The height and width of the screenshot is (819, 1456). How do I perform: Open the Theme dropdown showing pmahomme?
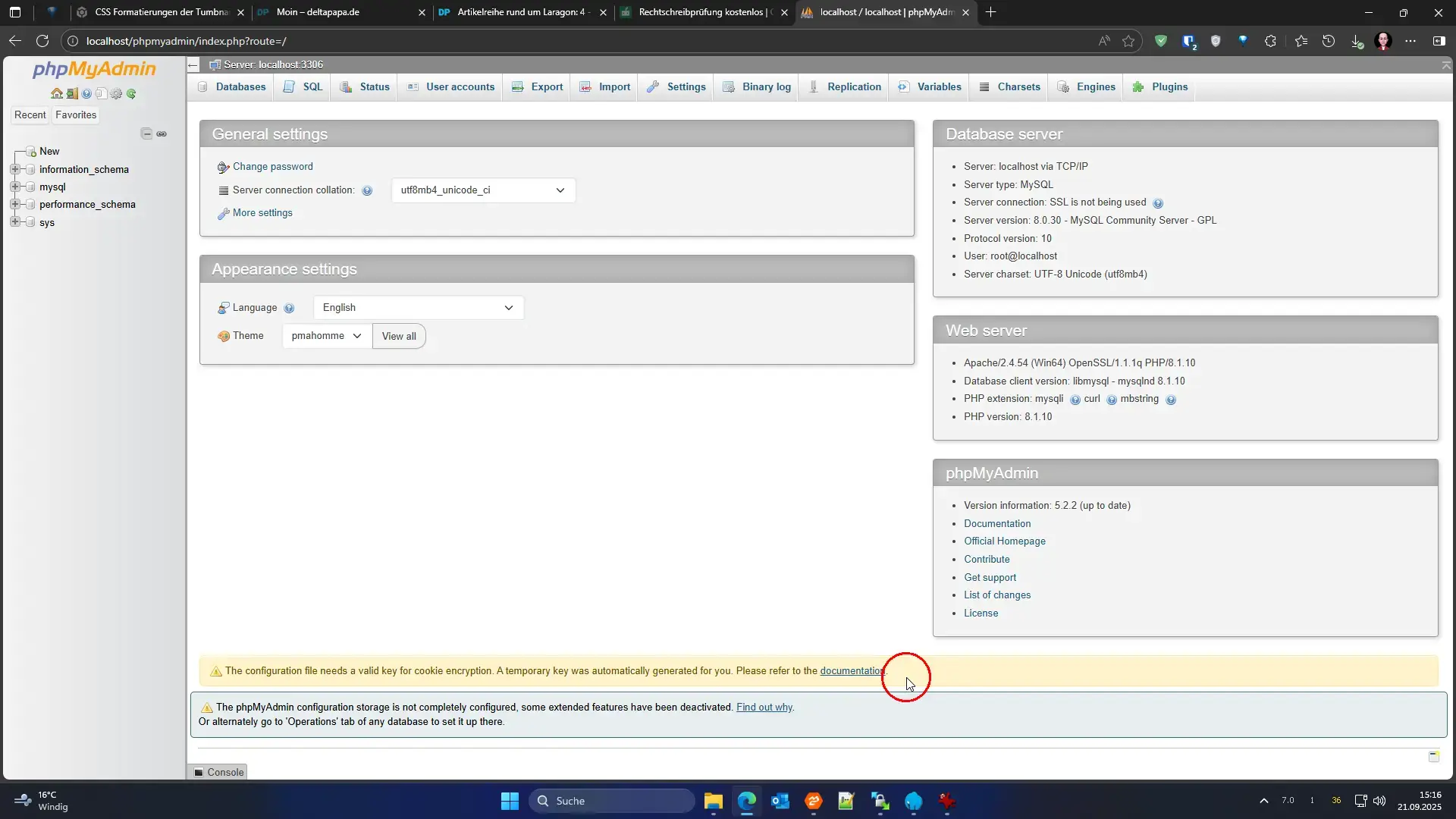click(x=326, y=336)
